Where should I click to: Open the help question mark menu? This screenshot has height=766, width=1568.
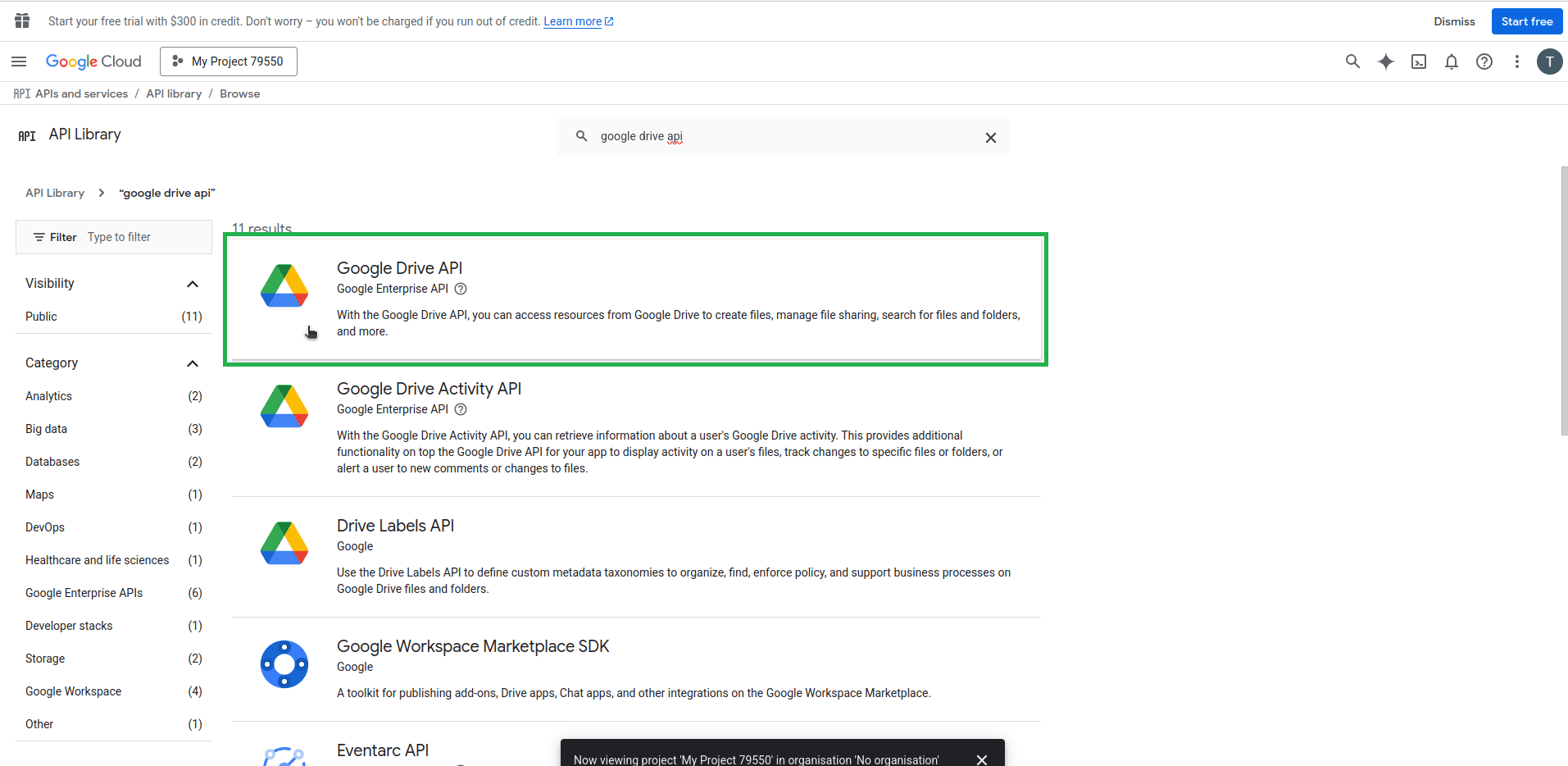click(x=1484, y=62)
